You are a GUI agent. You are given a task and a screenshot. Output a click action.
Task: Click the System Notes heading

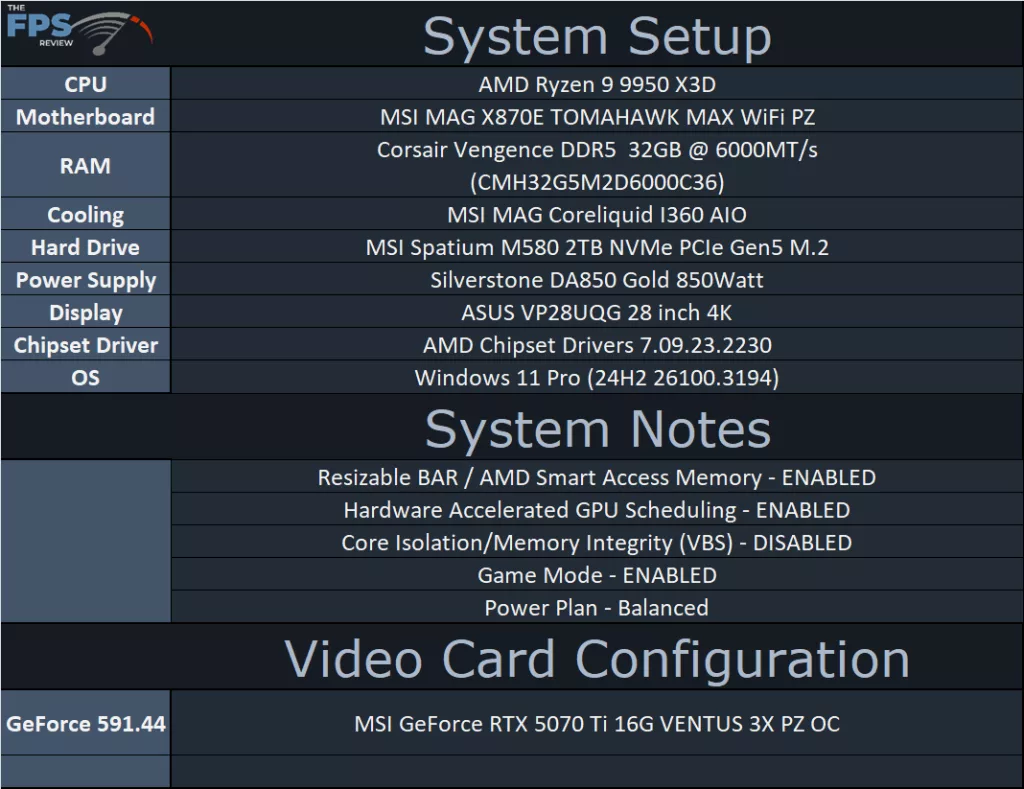(597, 429)
